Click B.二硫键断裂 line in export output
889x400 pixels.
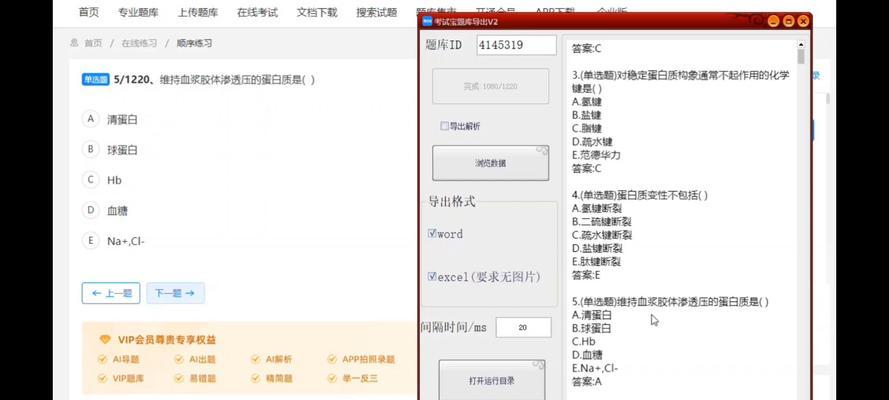(x=602, y=222)
